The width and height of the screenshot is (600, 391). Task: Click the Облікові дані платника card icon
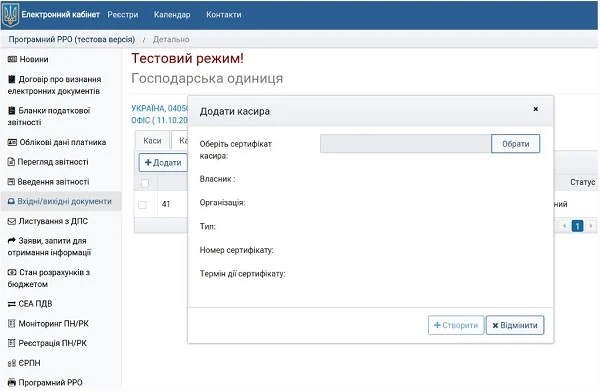click(x=12, y=142)
